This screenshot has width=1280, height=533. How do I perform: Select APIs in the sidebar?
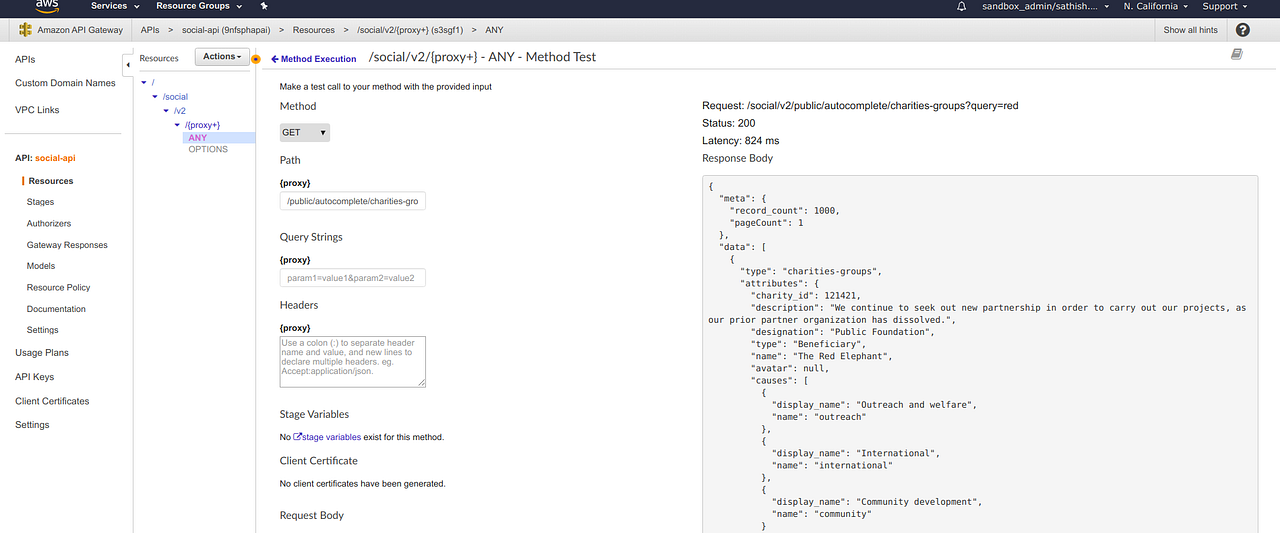click(25, 59)
